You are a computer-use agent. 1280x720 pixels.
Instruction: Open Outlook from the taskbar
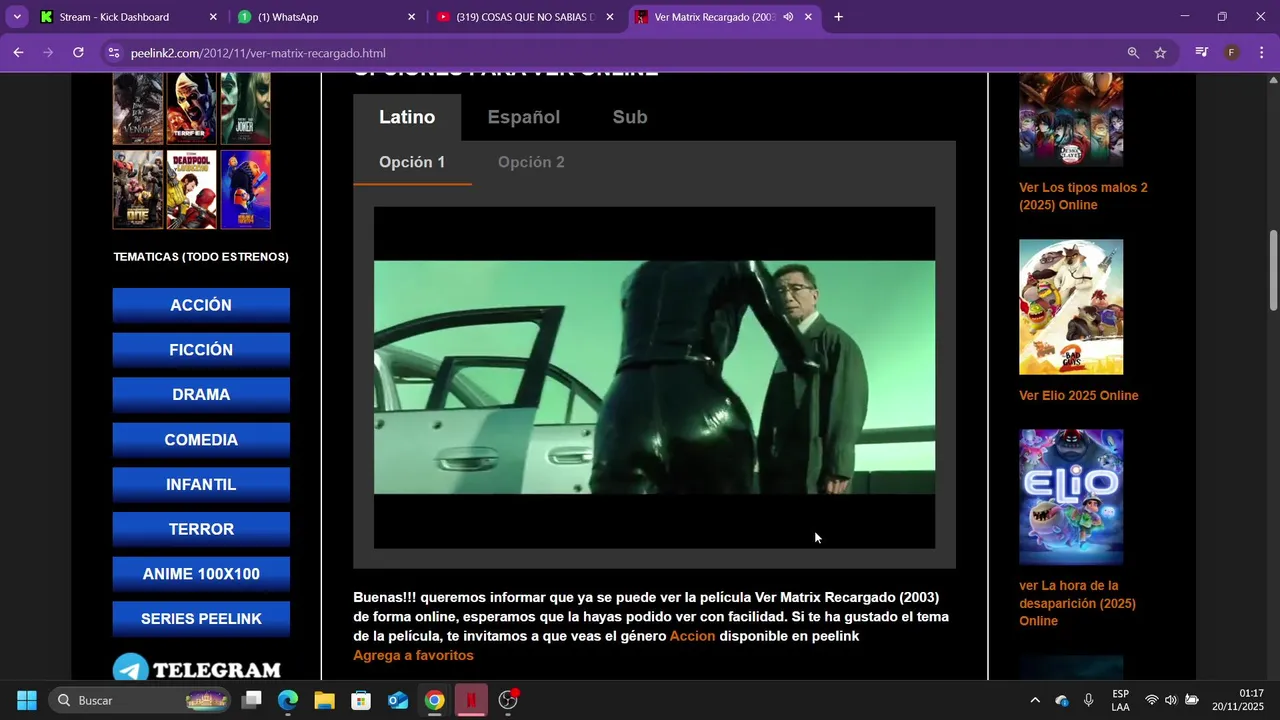tap(398, 700)
